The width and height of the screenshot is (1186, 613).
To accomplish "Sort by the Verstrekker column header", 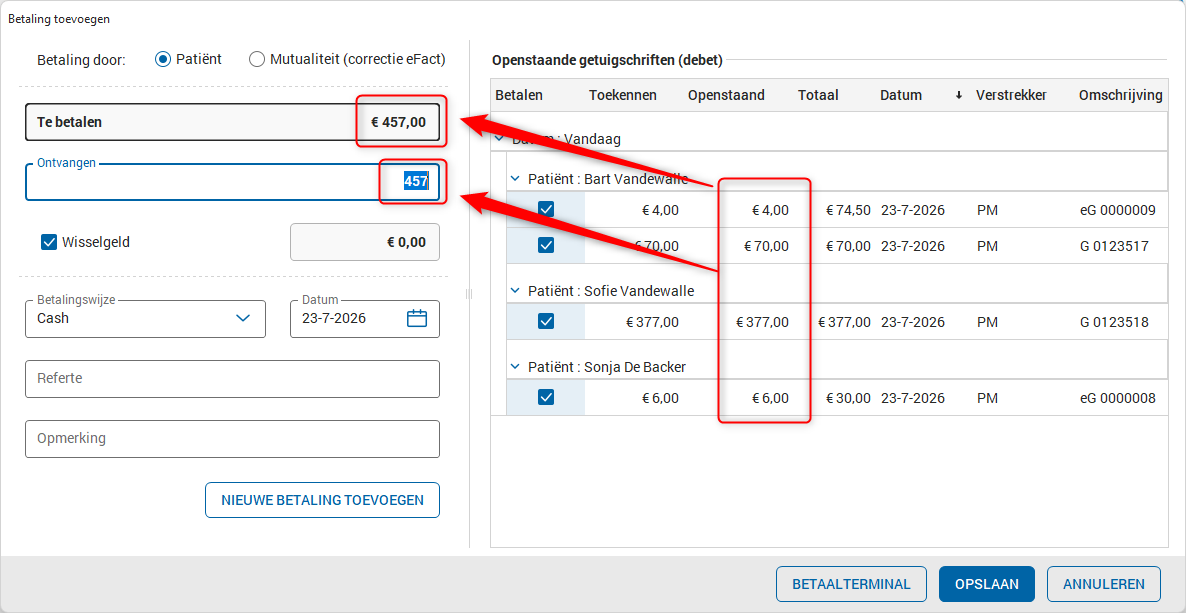I will tap(1011, 95).
